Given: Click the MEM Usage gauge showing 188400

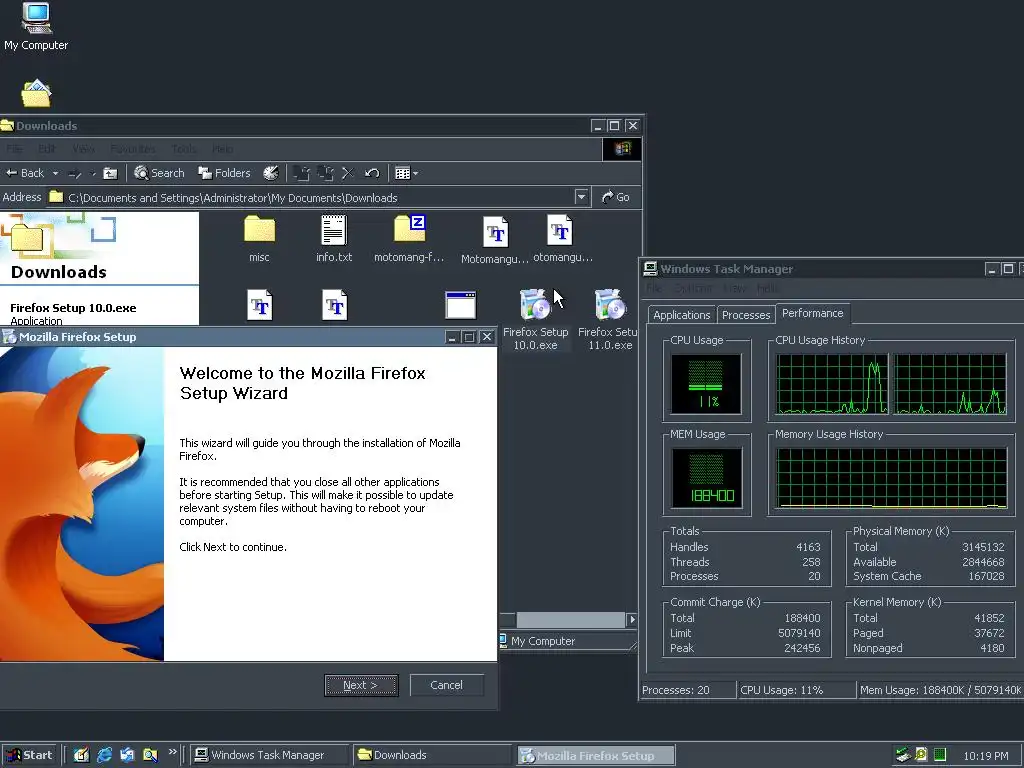Looking at the screenshot, I should click(x=706, y=478).
